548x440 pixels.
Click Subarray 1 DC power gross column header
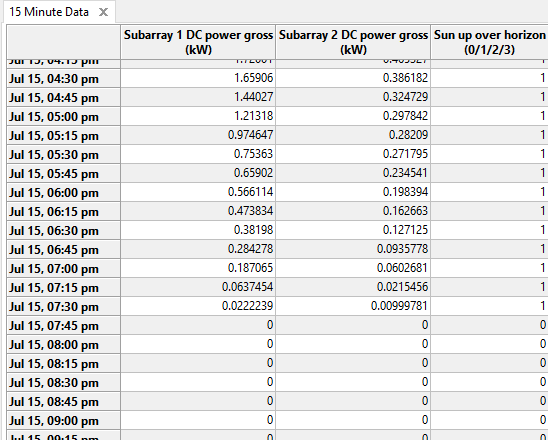coord(198,42)
